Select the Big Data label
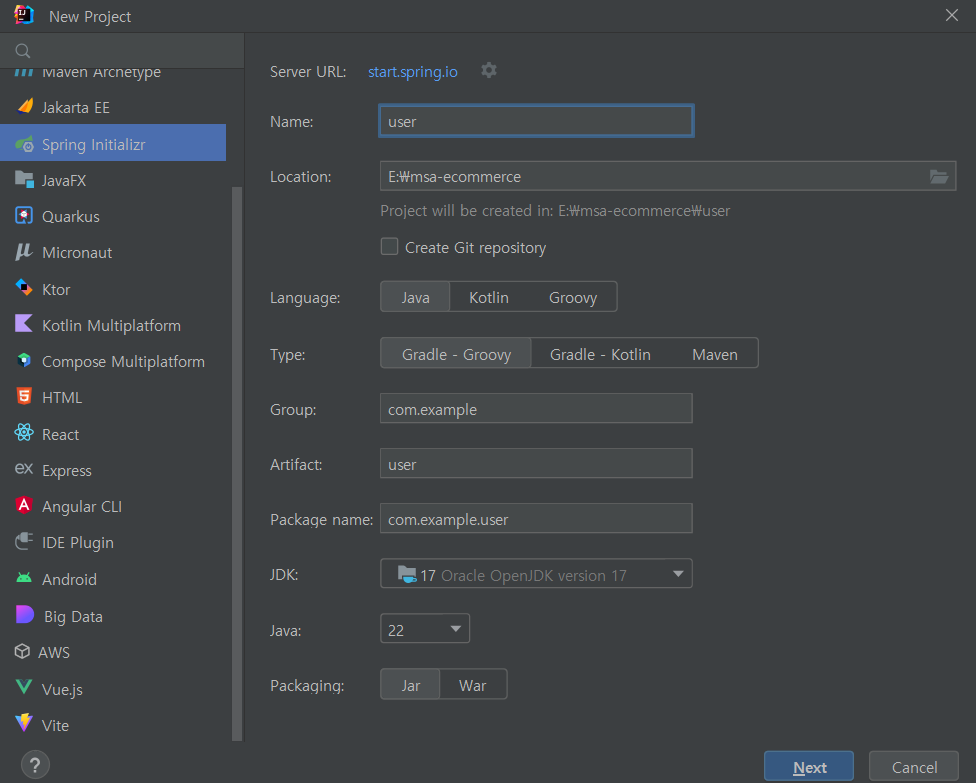 pyautogui.click(x=73, y=617)
